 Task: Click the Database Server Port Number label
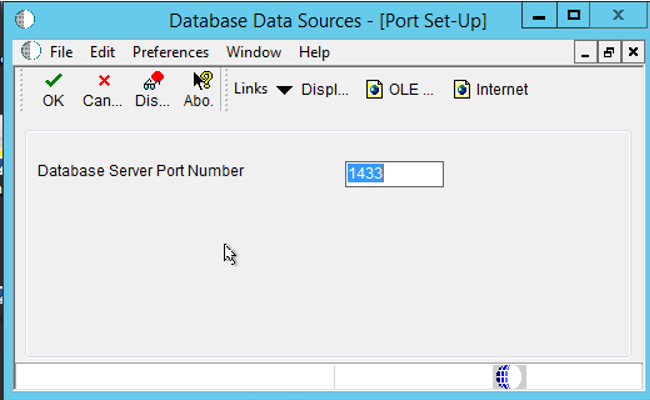tap(141, 171)
